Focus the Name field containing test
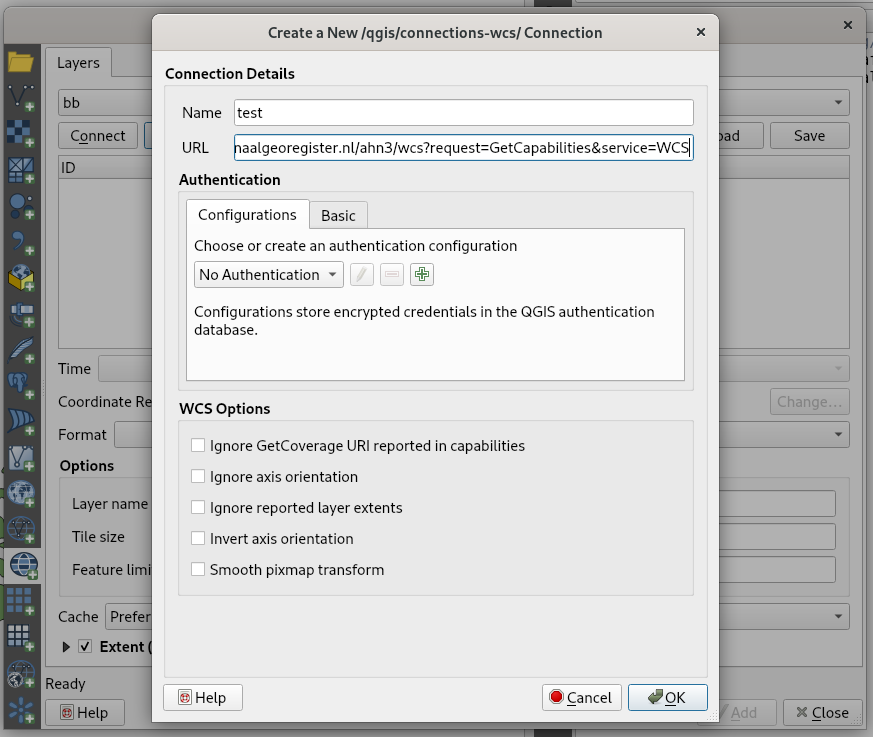 [x=463, y=113]
